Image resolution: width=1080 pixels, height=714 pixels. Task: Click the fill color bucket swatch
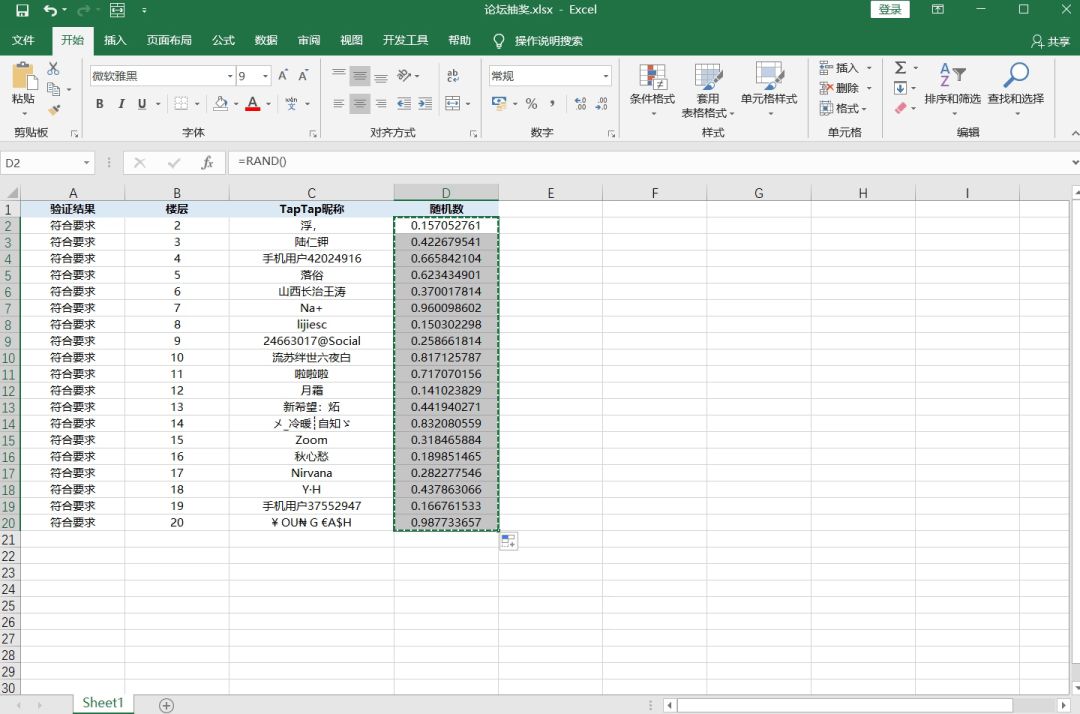[x=220, y=103]
